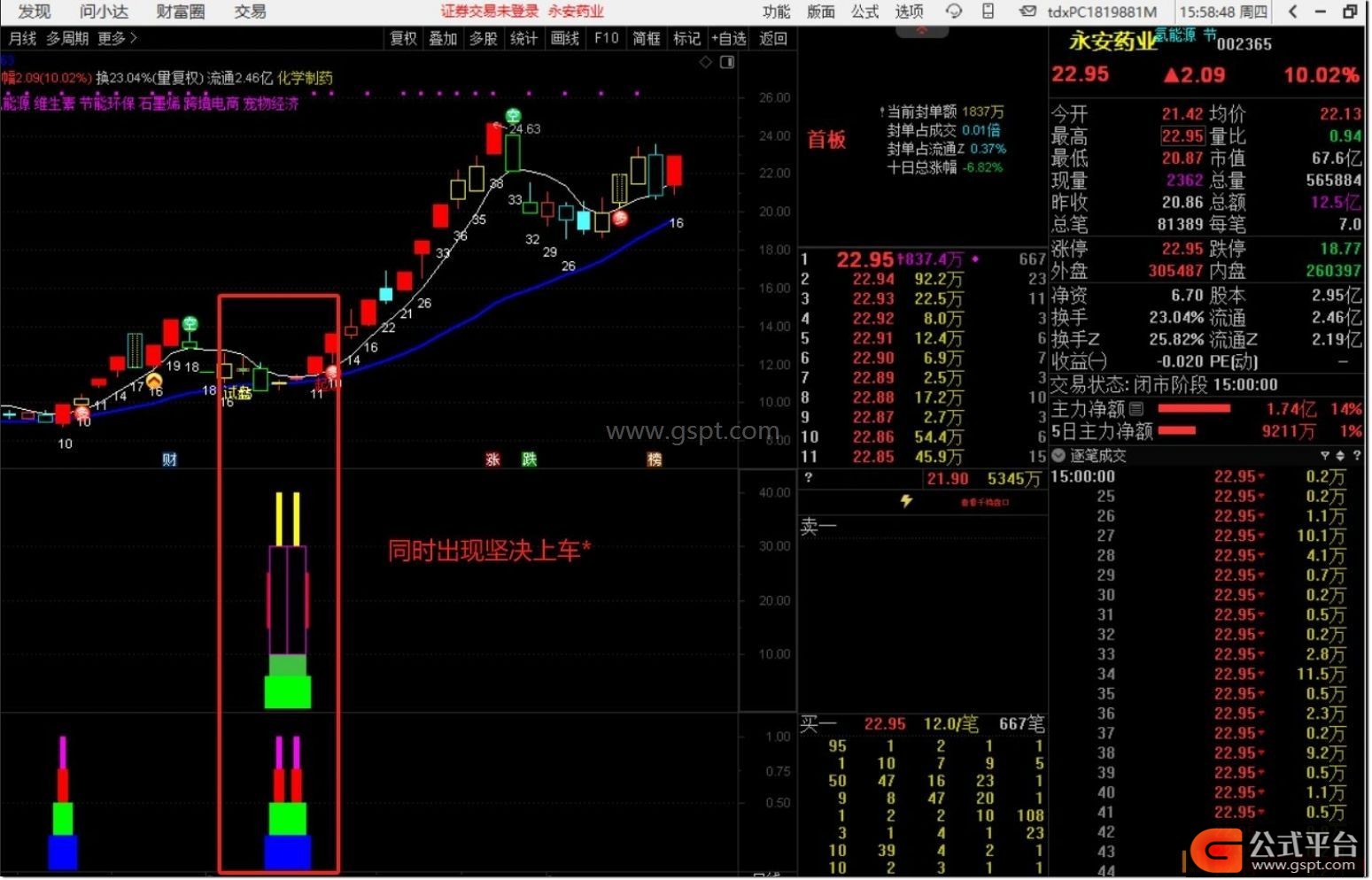The image size is (1372, 880).
Task: Open the 功能 menu
Action: (x=776, y=12)
